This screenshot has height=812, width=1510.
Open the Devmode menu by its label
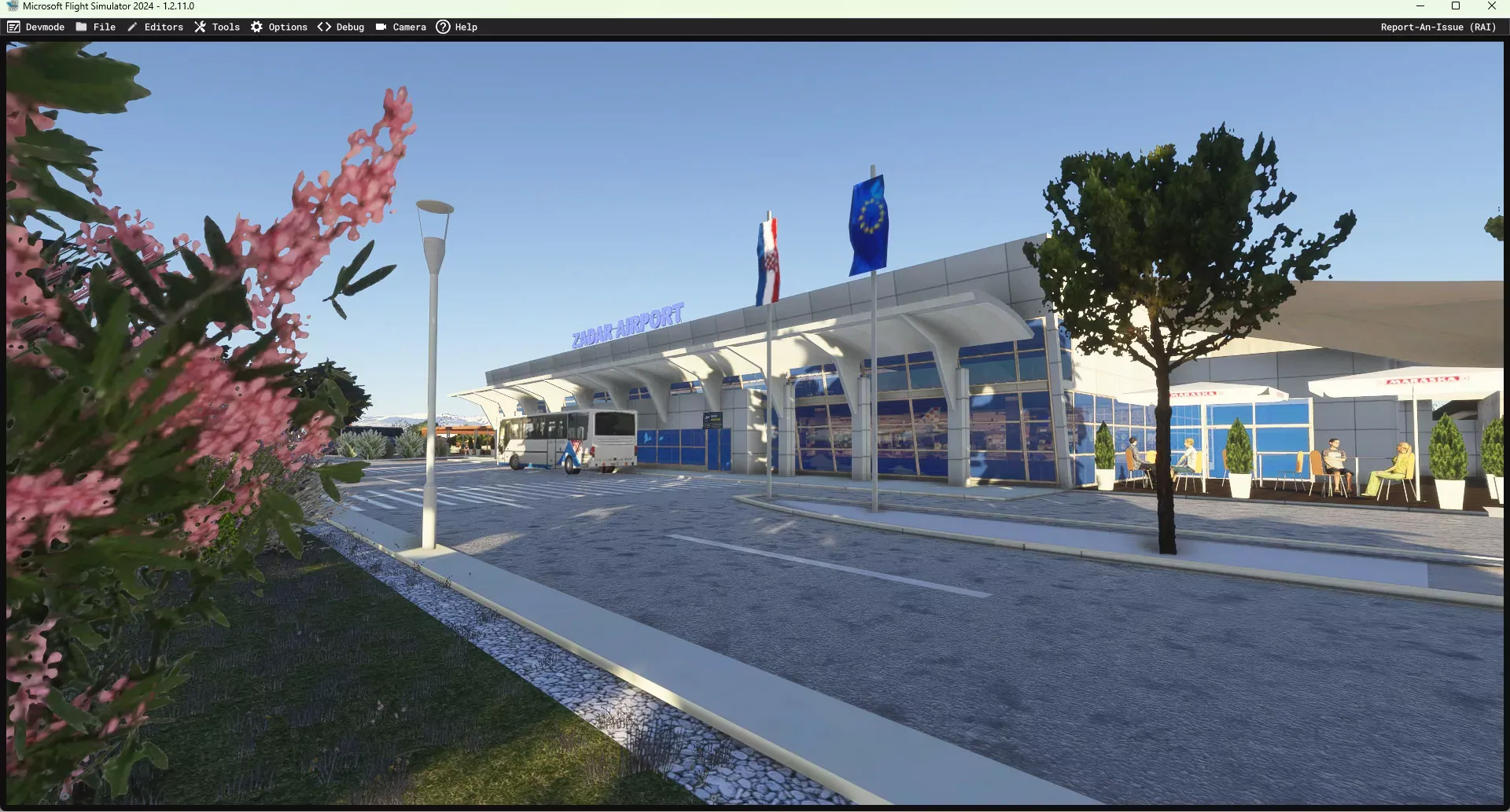(45, 27)
